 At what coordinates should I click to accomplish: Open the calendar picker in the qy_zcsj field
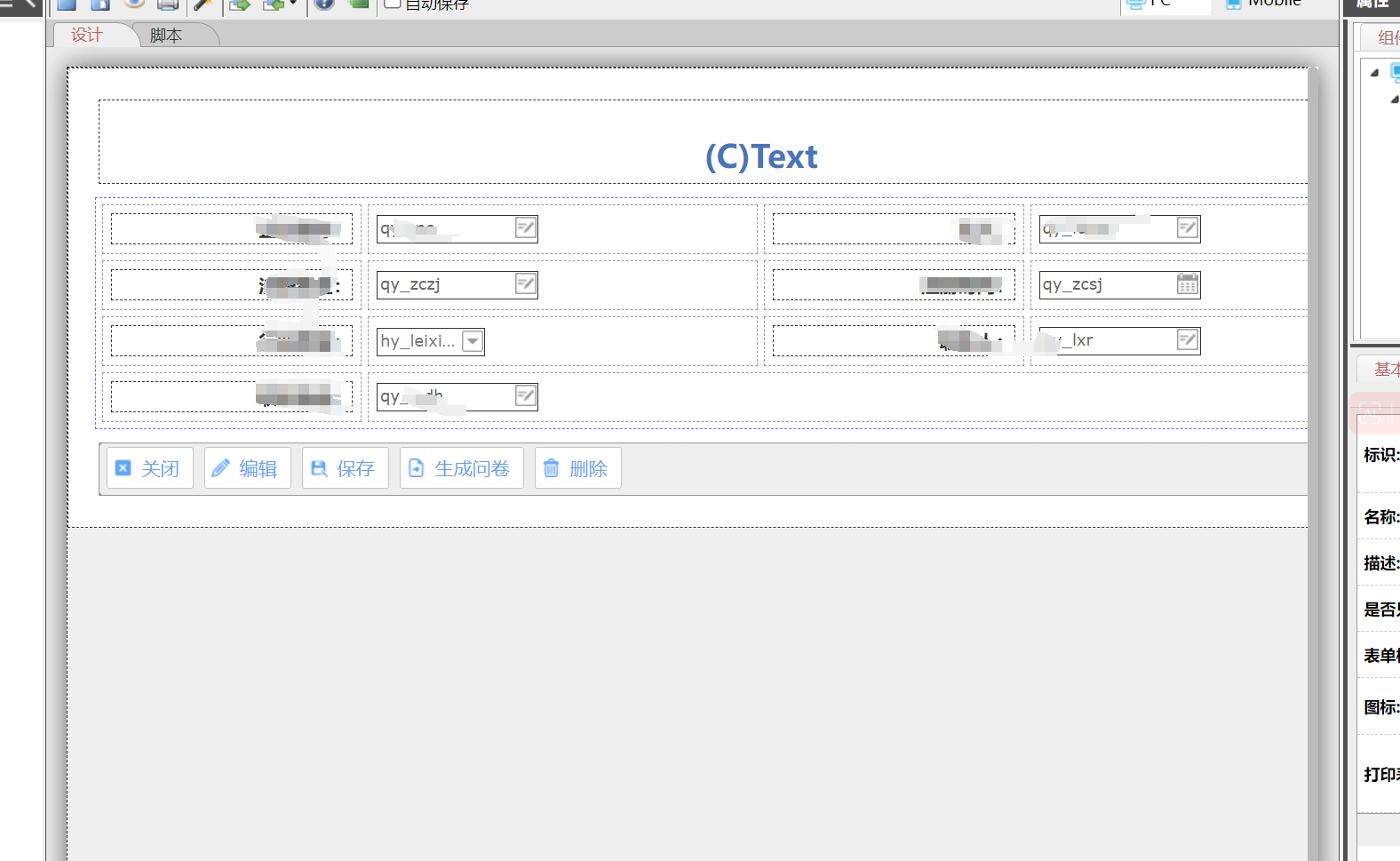[x=1188, y=284]
